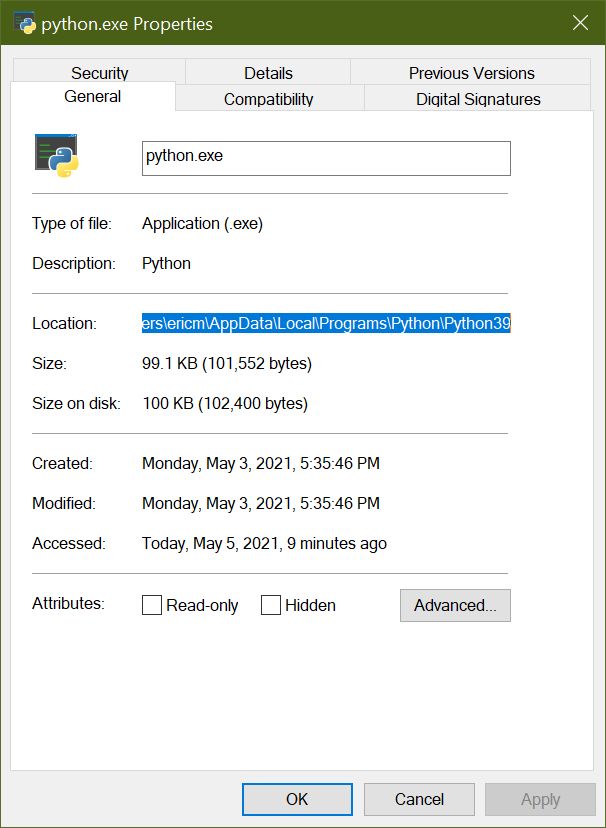Open the Details tab
606x828 pixels.
268,72
